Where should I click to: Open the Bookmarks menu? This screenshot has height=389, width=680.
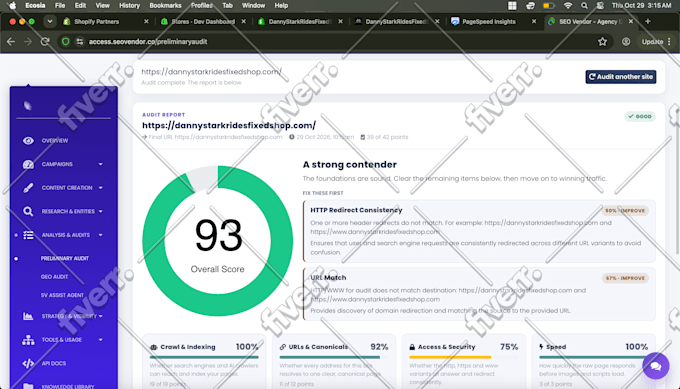coord(165,6)
